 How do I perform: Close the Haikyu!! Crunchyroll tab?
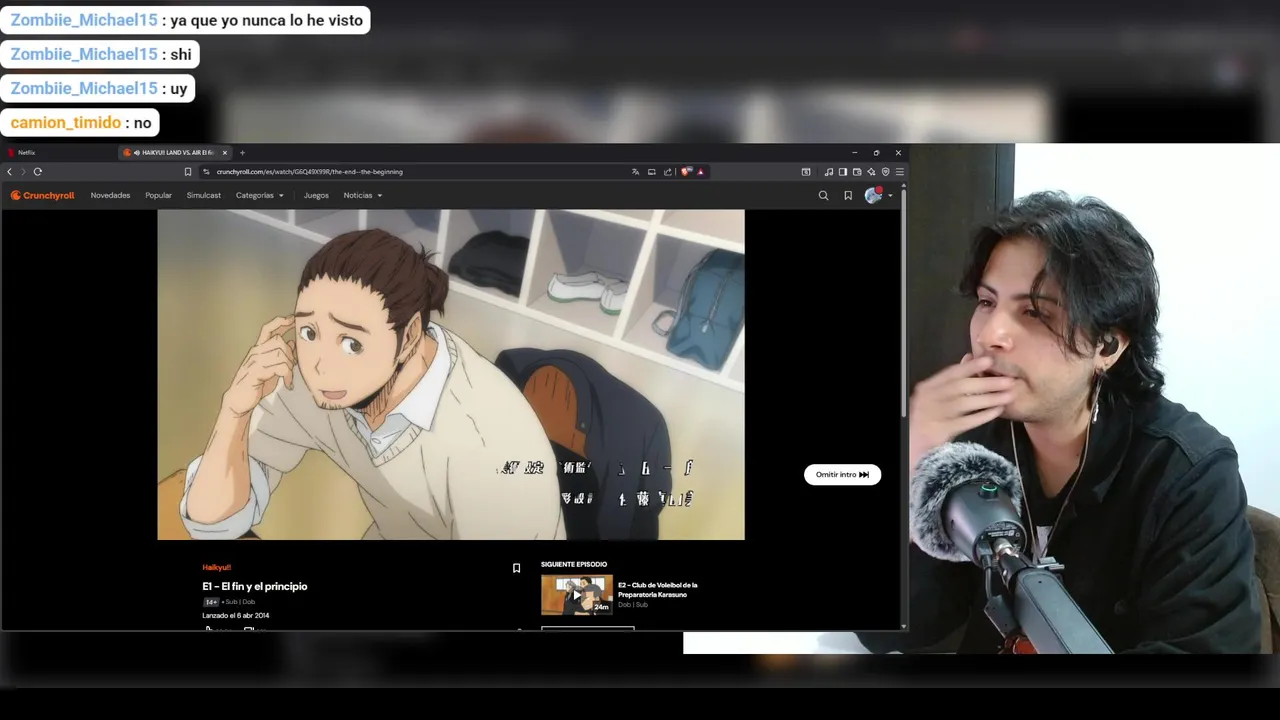(225, 153)
